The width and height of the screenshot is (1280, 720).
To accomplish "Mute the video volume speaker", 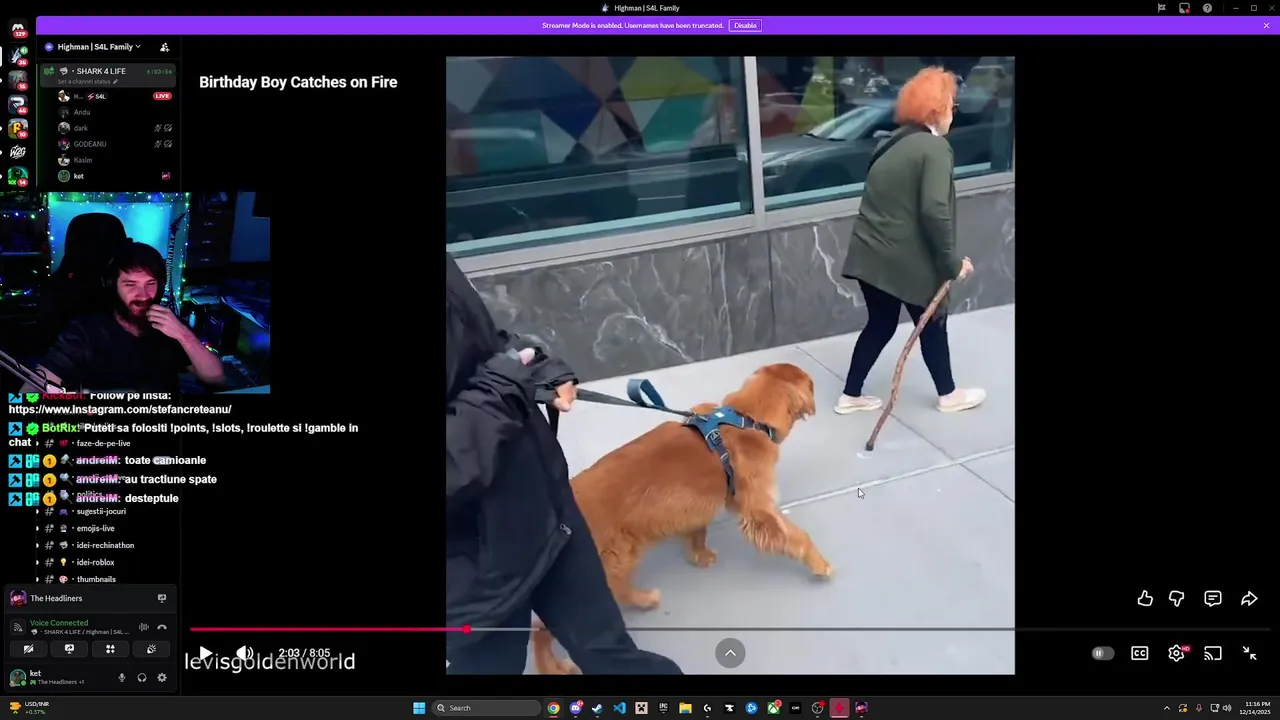I will pos(244,653).
